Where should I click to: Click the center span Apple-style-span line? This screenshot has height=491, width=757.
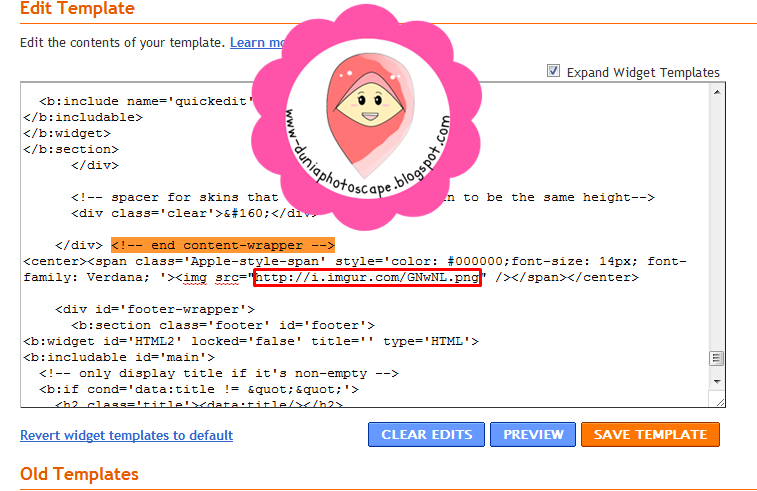pyautogui.click(x=355, y=261)
